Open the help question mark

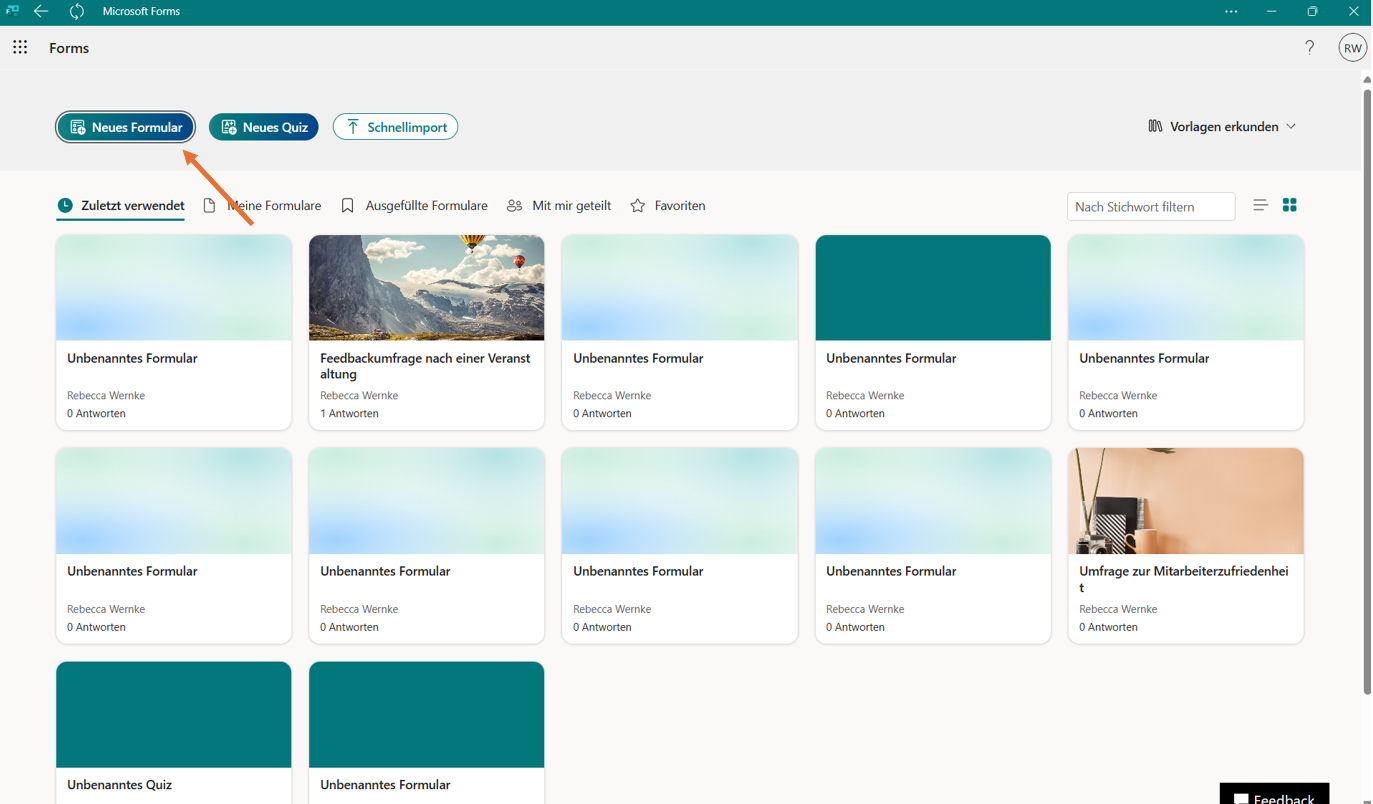[1309, 47]
